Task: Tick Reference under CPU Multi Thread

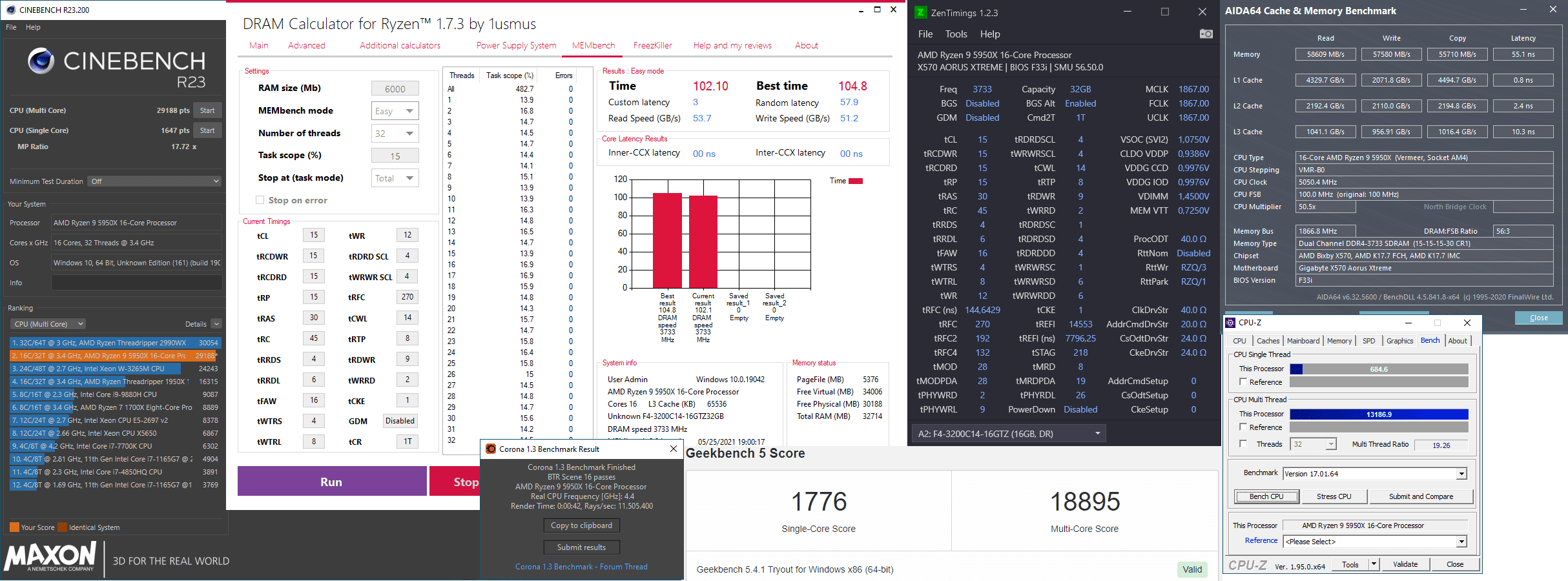Action: coord(1243,427)
